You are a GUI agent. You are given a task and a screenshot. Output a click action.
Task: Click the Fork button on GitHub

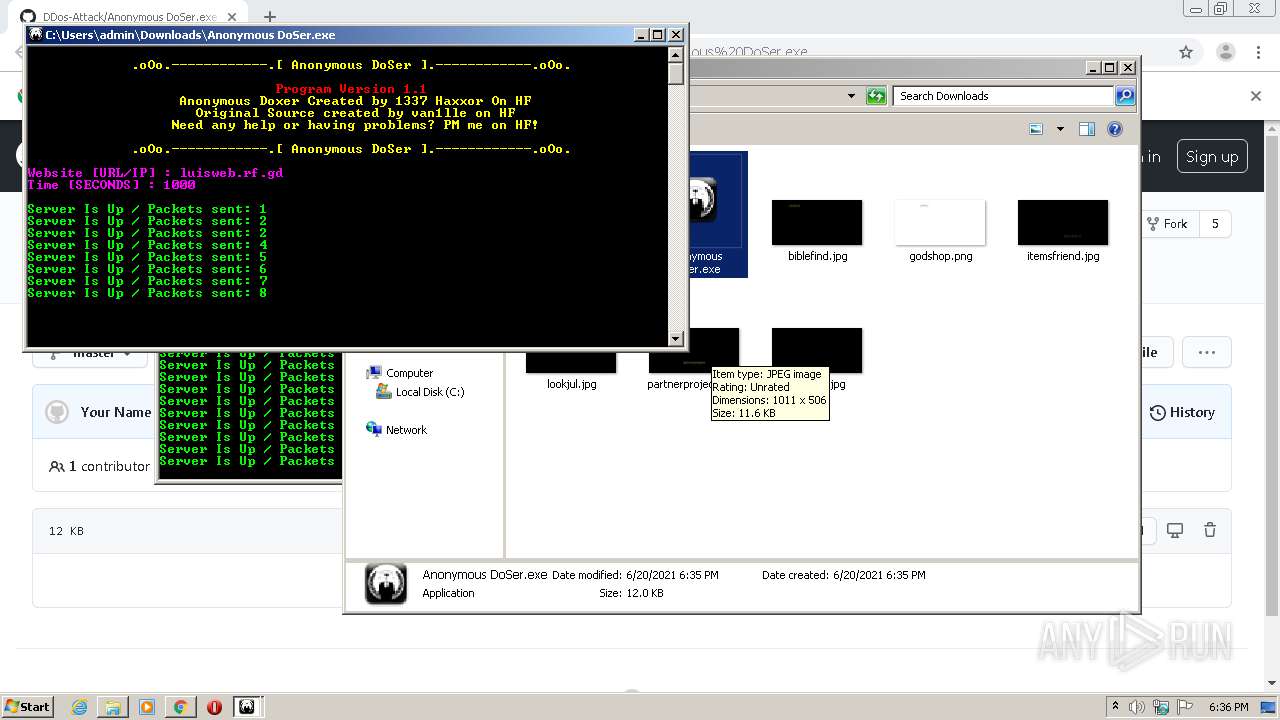coord(1167,224)
